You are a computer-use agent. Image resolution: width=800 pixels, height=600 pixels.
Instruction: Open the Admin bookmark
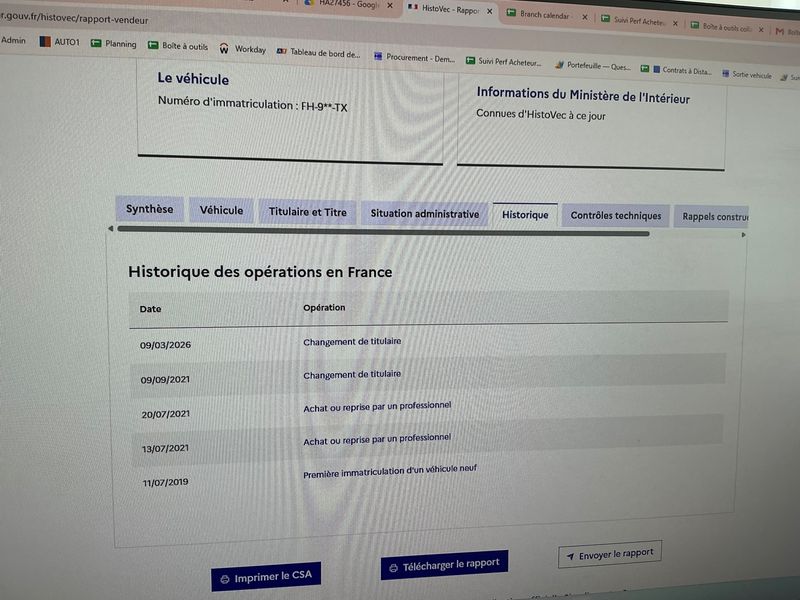click(x=13, y=40)
